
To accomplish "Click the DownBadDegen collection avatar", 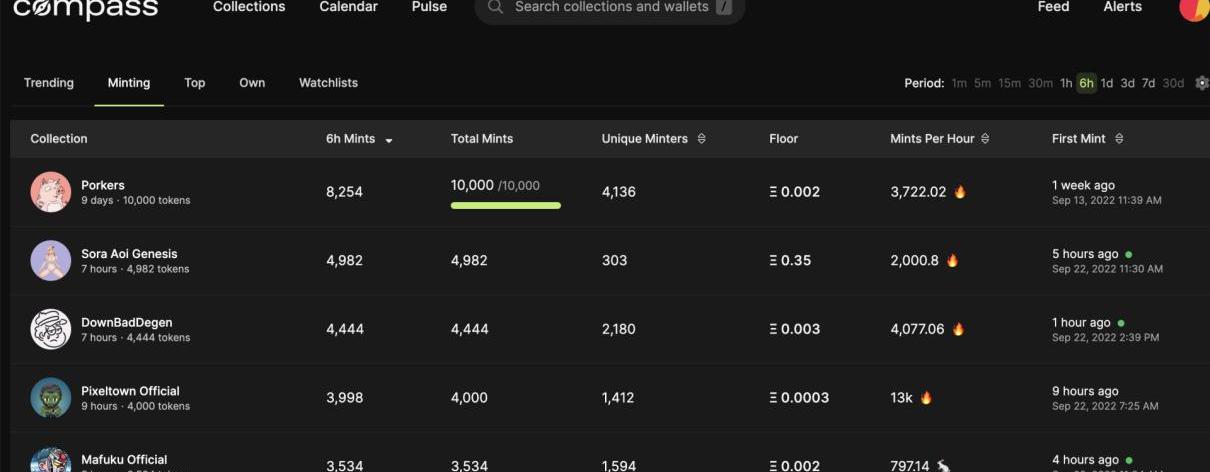I will [x=50, y=329].
